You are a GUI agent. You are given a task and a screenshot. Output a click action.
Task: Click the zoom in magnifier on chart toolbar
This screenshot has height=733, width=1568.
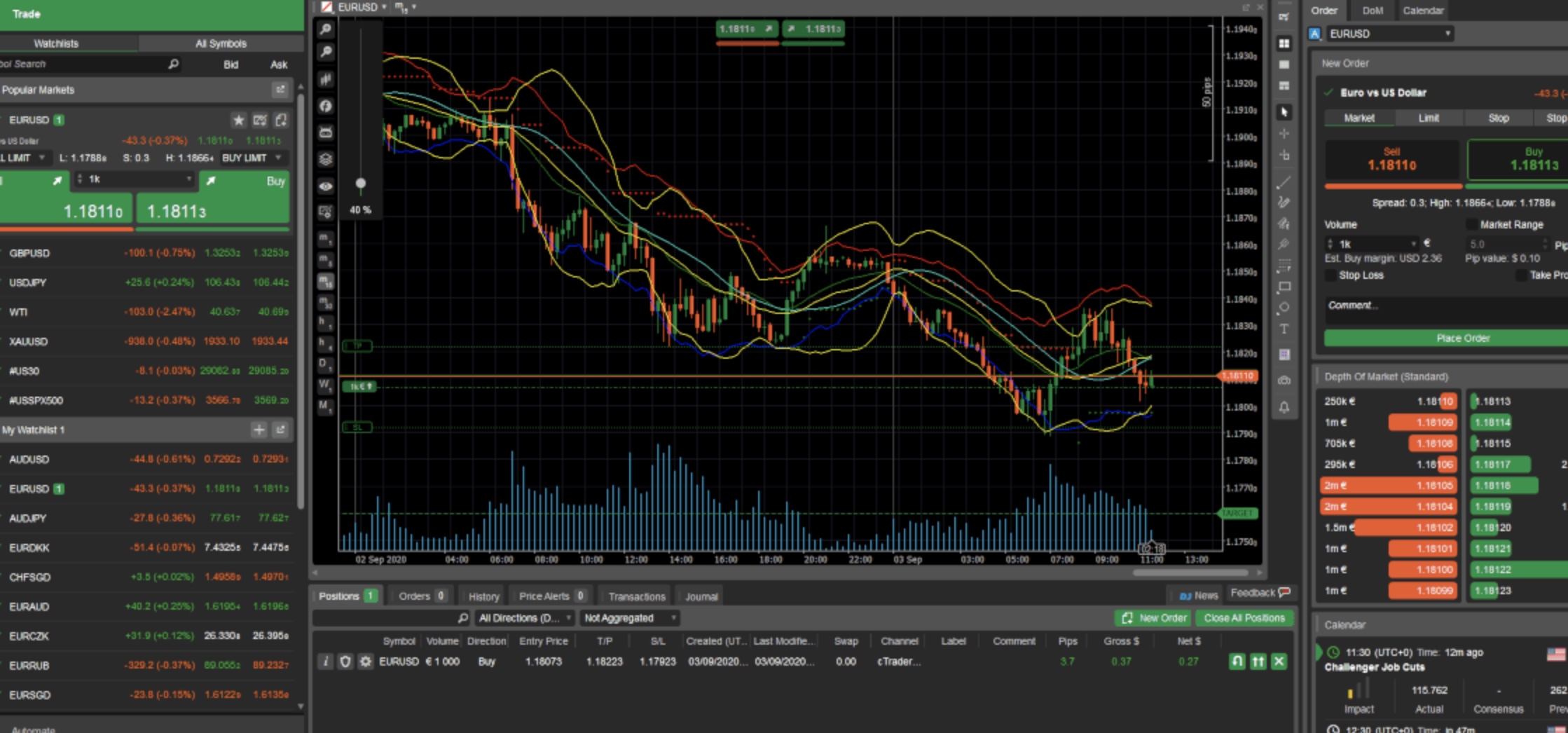tap(326, 29)
